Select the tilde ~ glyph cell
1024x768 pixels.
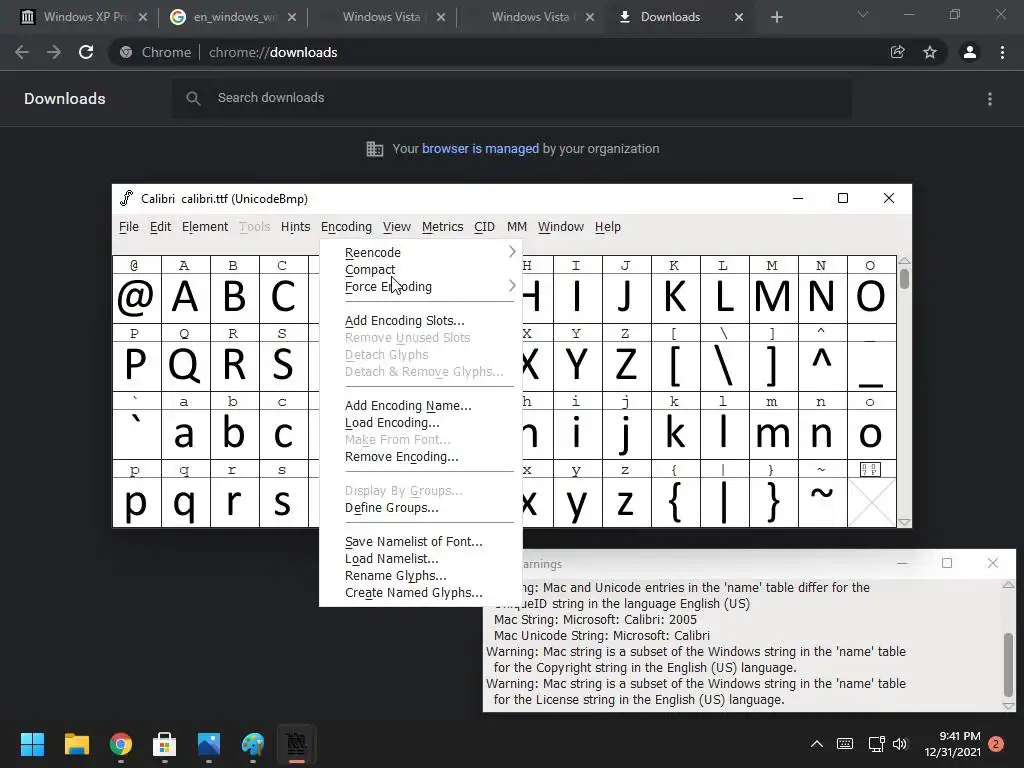[822, 502]
